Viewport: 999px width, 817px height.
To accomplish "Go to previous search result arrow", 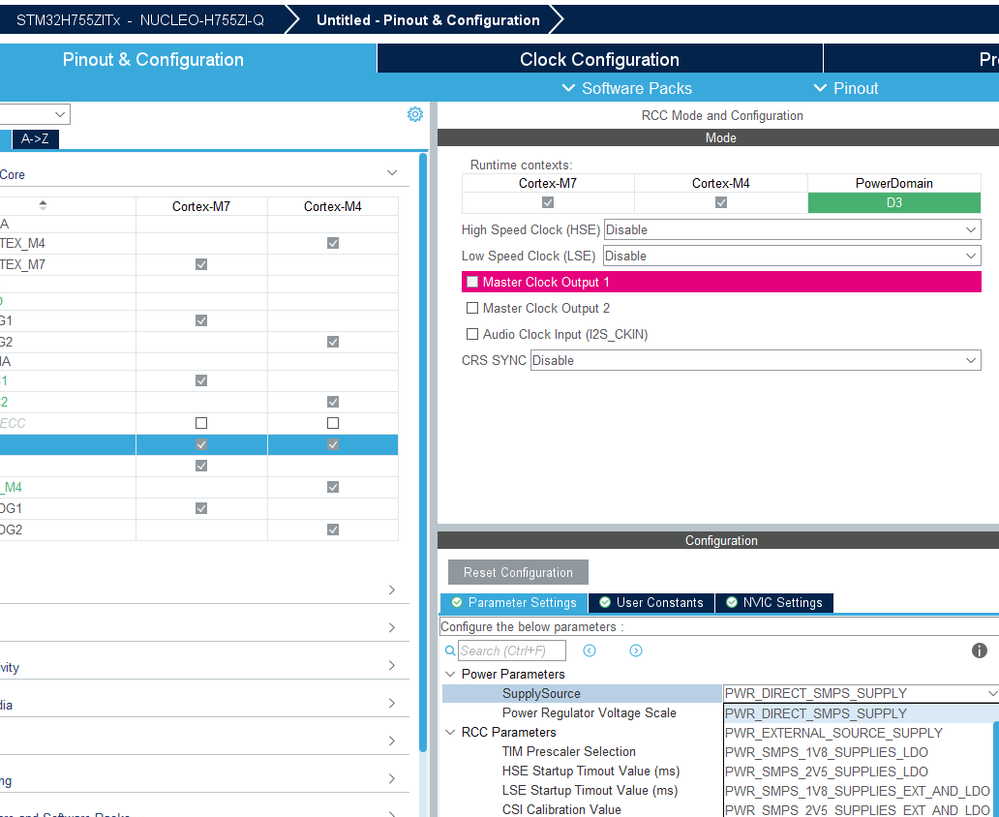I will pos(589,651).
